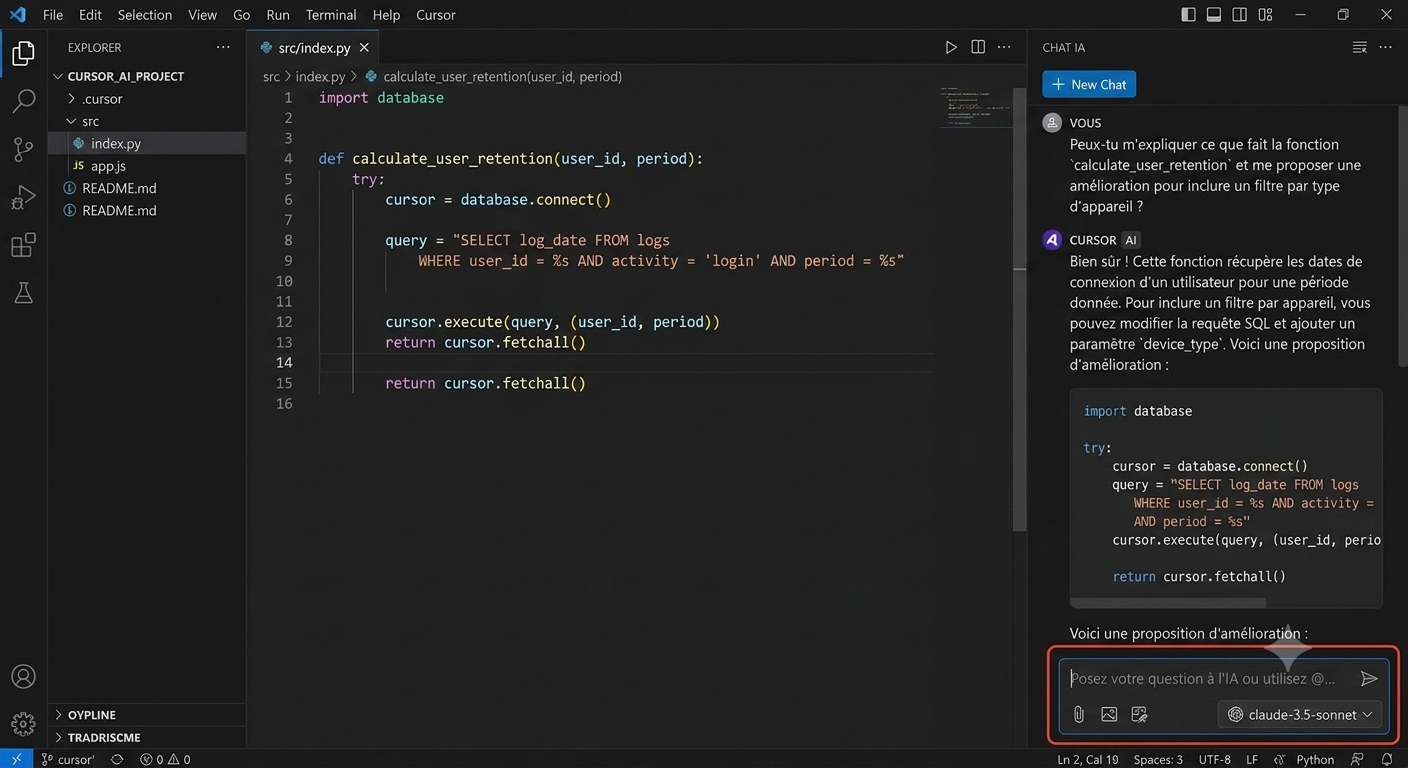Start a New Chat
Screen dimensions: 1408x768
pyautogui.click(x=1089, y=85)
